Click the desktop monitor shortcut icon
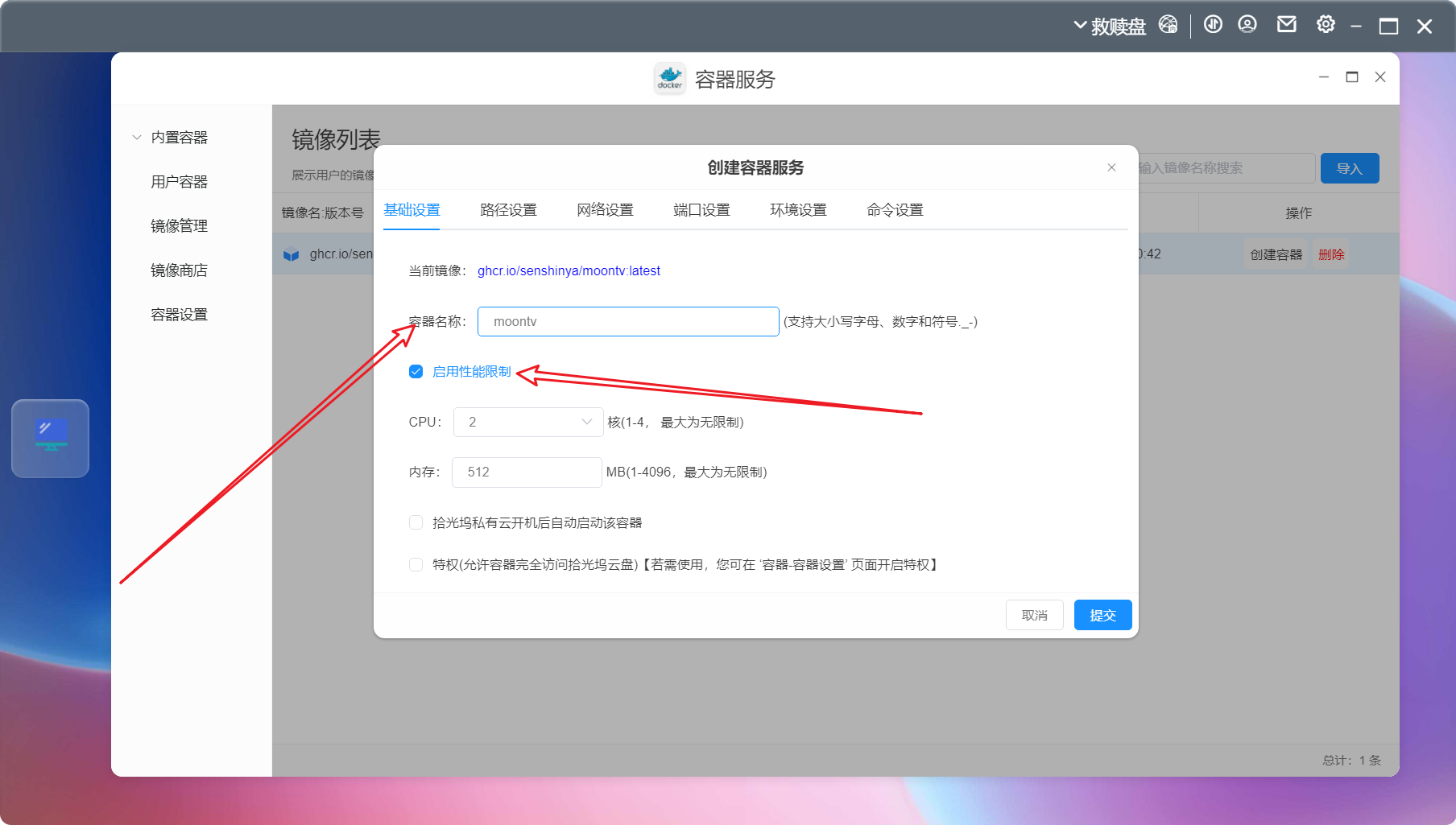 pos(51,438)
